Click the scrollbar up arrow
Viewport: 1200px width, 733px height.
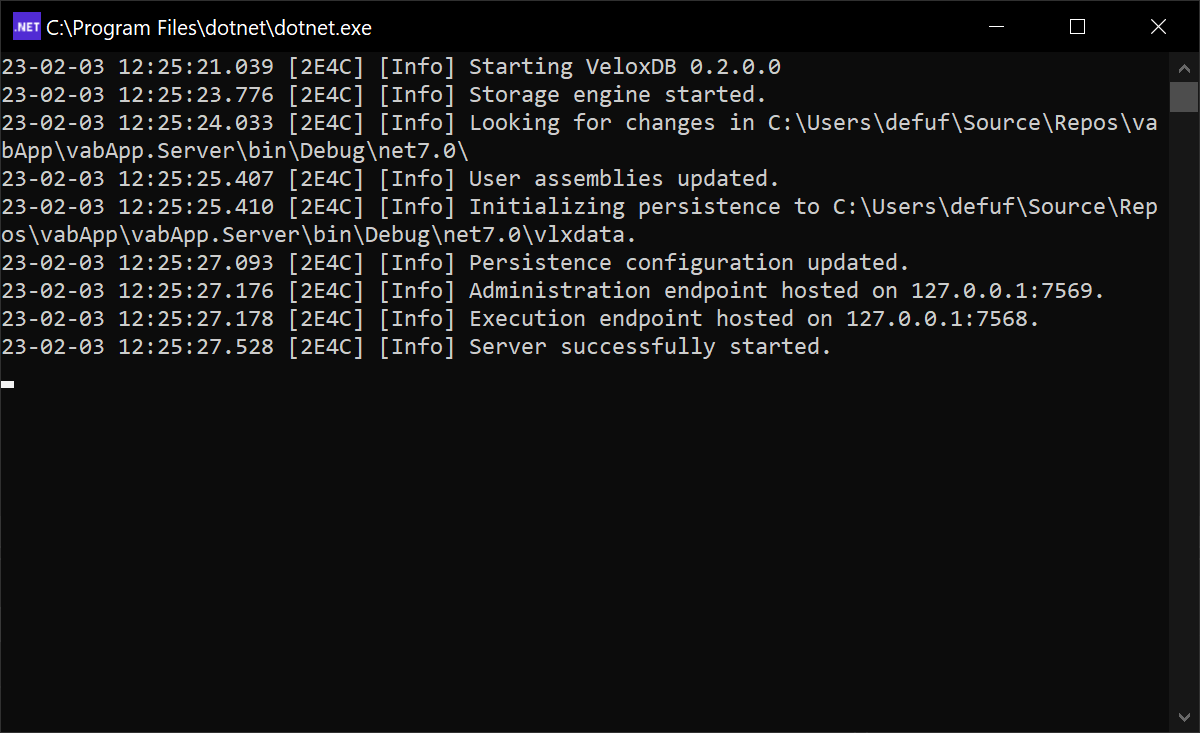(1184, 68)
